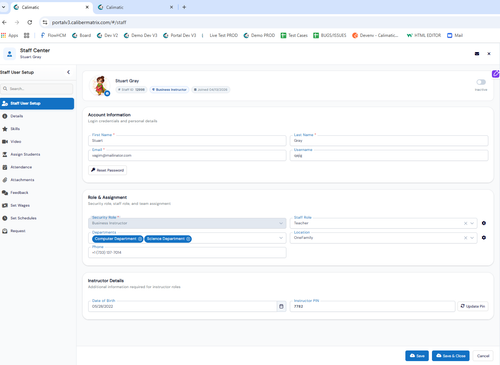Open the Security Role dropdown
The height and width of the screenshot is (365, 500).
coord(187,223)
